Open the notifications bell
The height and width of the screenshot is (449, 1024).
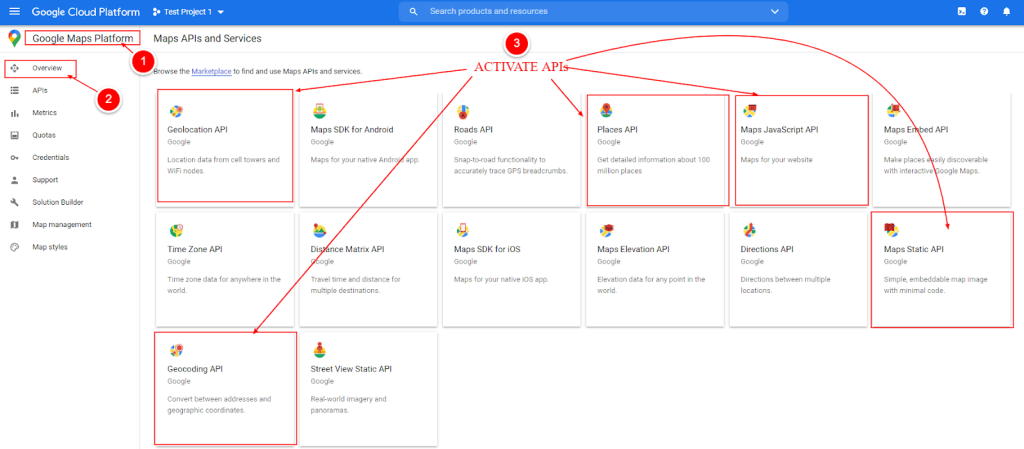point(1006,11)
